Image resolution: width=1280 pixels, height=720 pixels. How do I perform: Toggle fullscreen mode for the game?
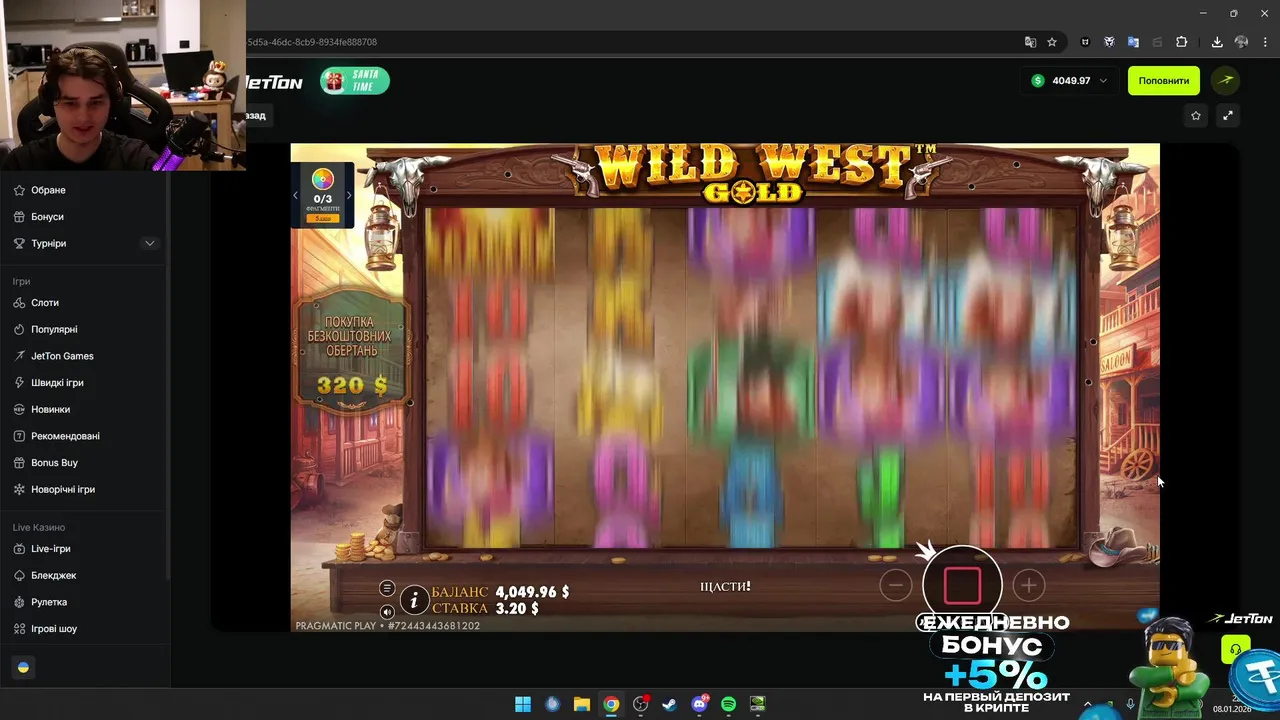tap(1228, 116)
